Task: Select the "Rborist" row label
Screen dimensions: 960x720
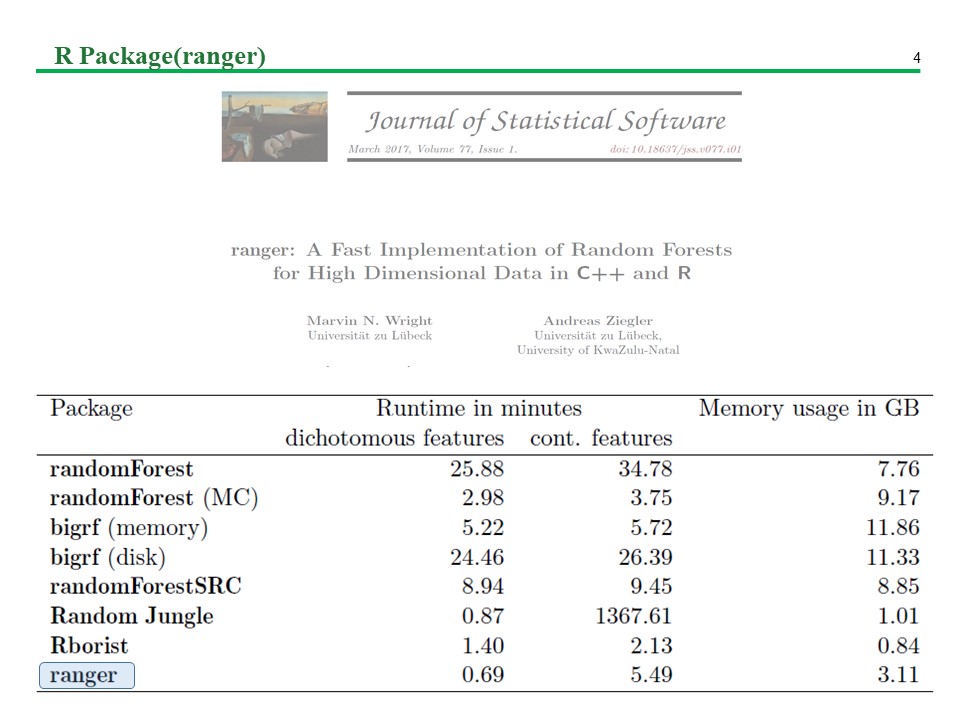Action: click(89, 646)
